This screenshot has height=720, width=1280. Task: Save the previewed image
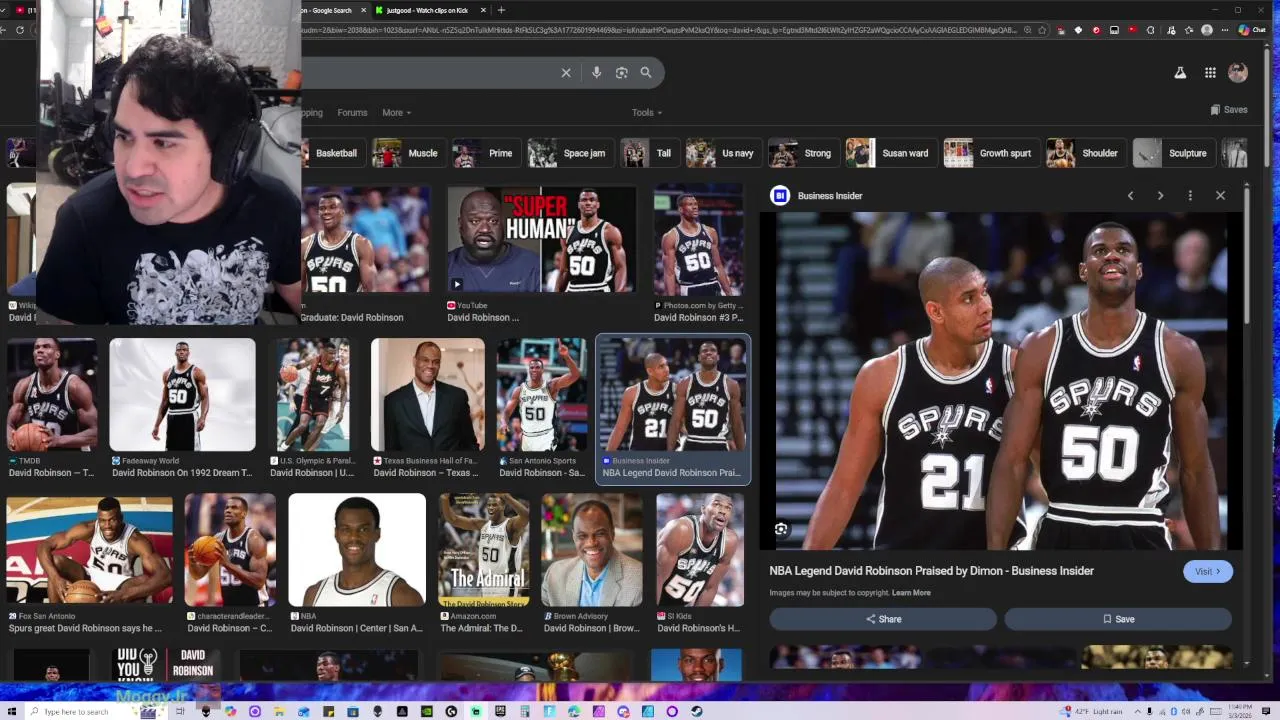coord(1118,619)
